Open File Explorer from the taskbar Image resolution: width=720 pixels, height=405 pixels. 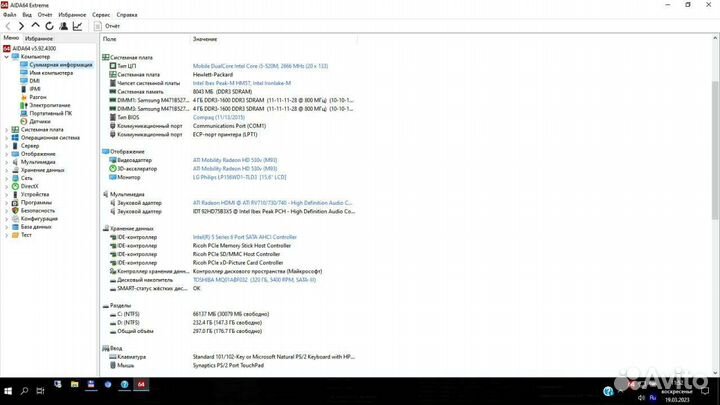tap(74, 384)
